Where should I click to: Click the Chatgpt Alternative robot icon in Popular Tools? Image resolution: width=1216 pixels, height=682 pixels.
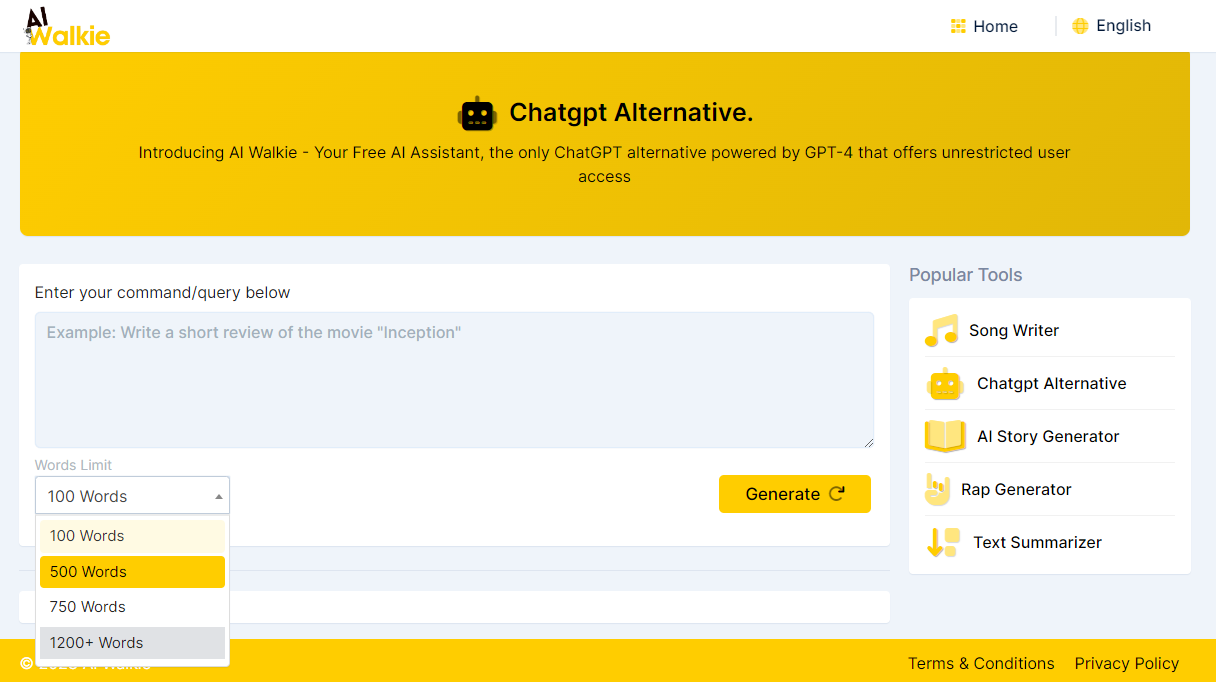[x=944, y=384]
